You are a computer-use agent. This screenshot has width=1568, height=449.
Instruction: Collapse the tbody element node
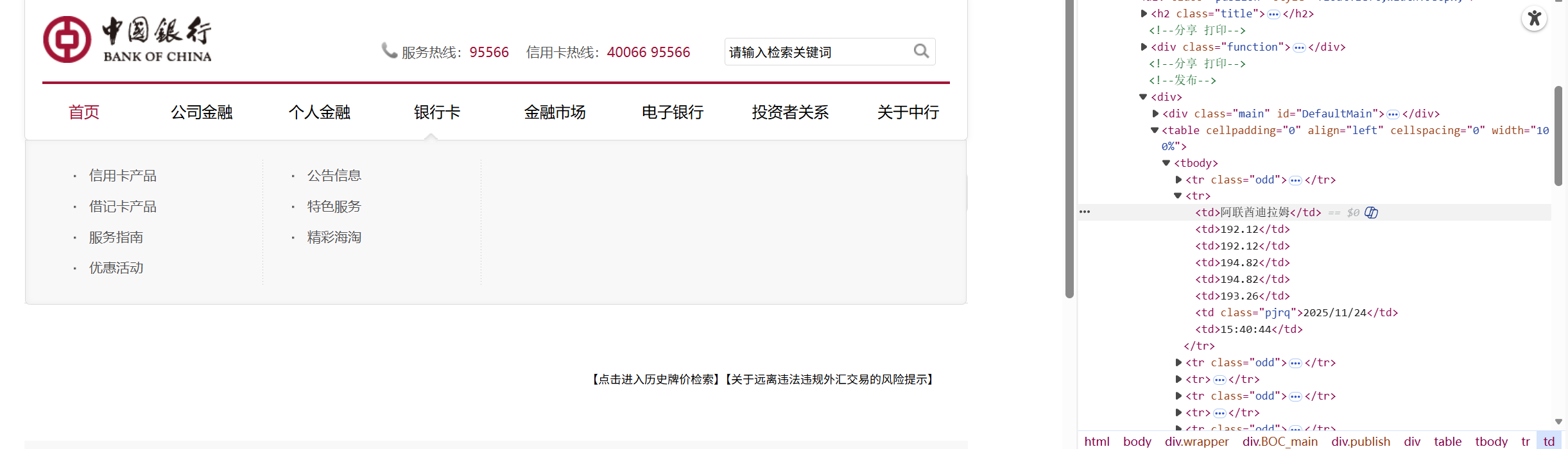(x=1166, y=163)
